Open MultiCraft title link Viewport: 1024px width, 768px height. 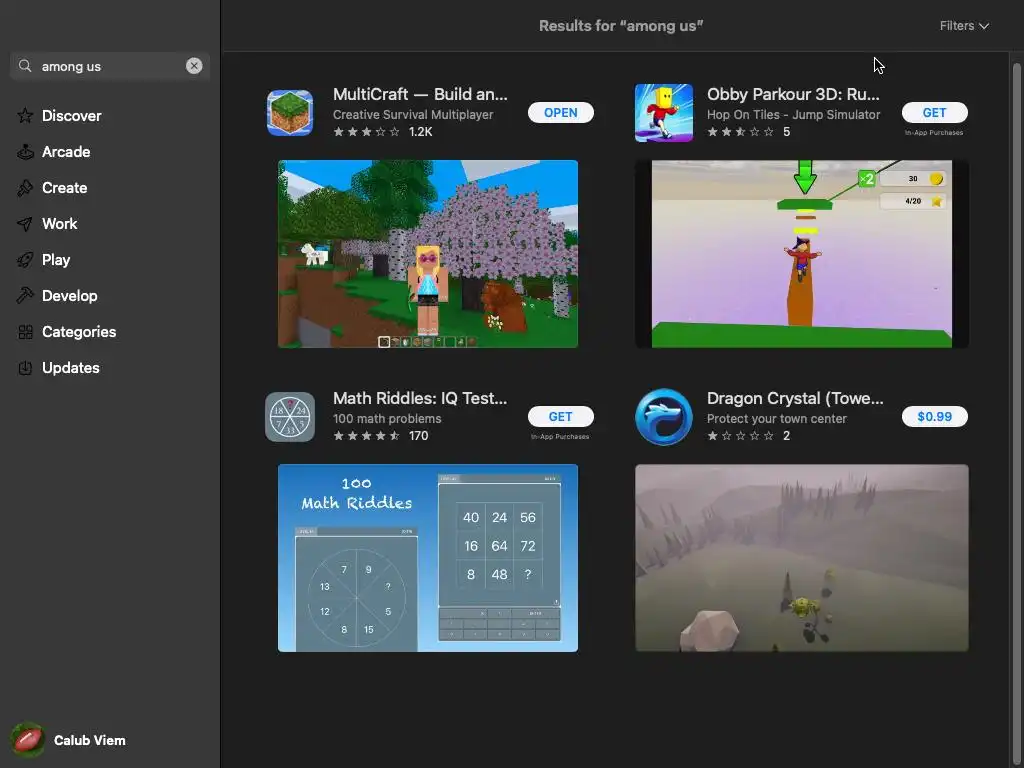coord(420,94)
